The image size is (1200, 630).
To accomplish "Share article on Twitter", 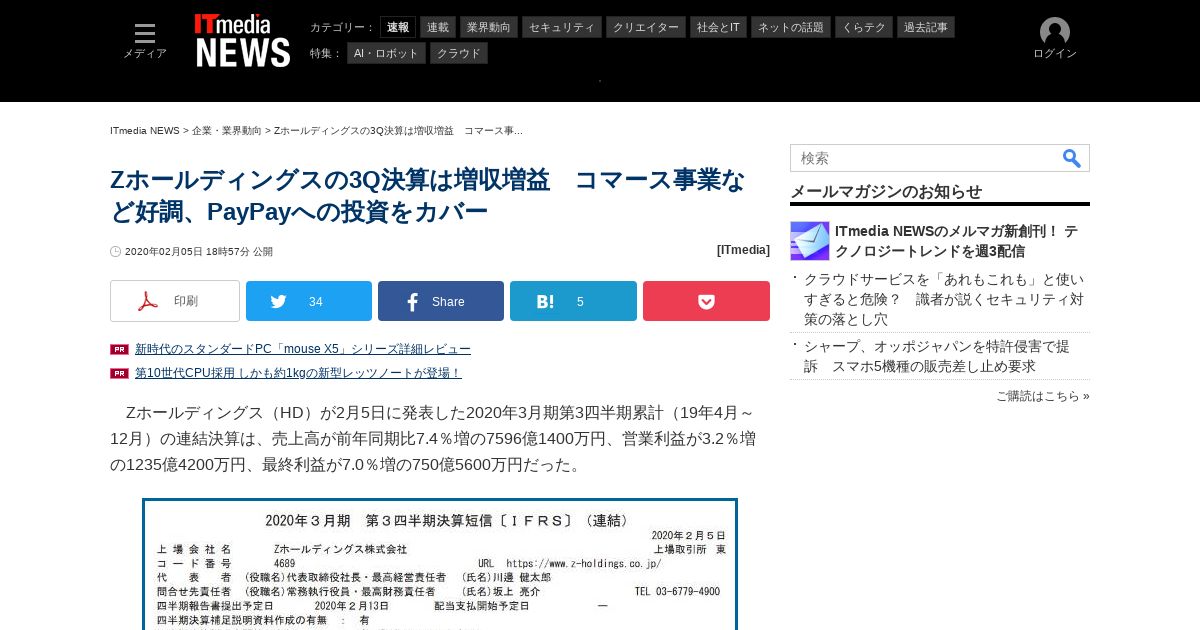I will click(309, 301).
